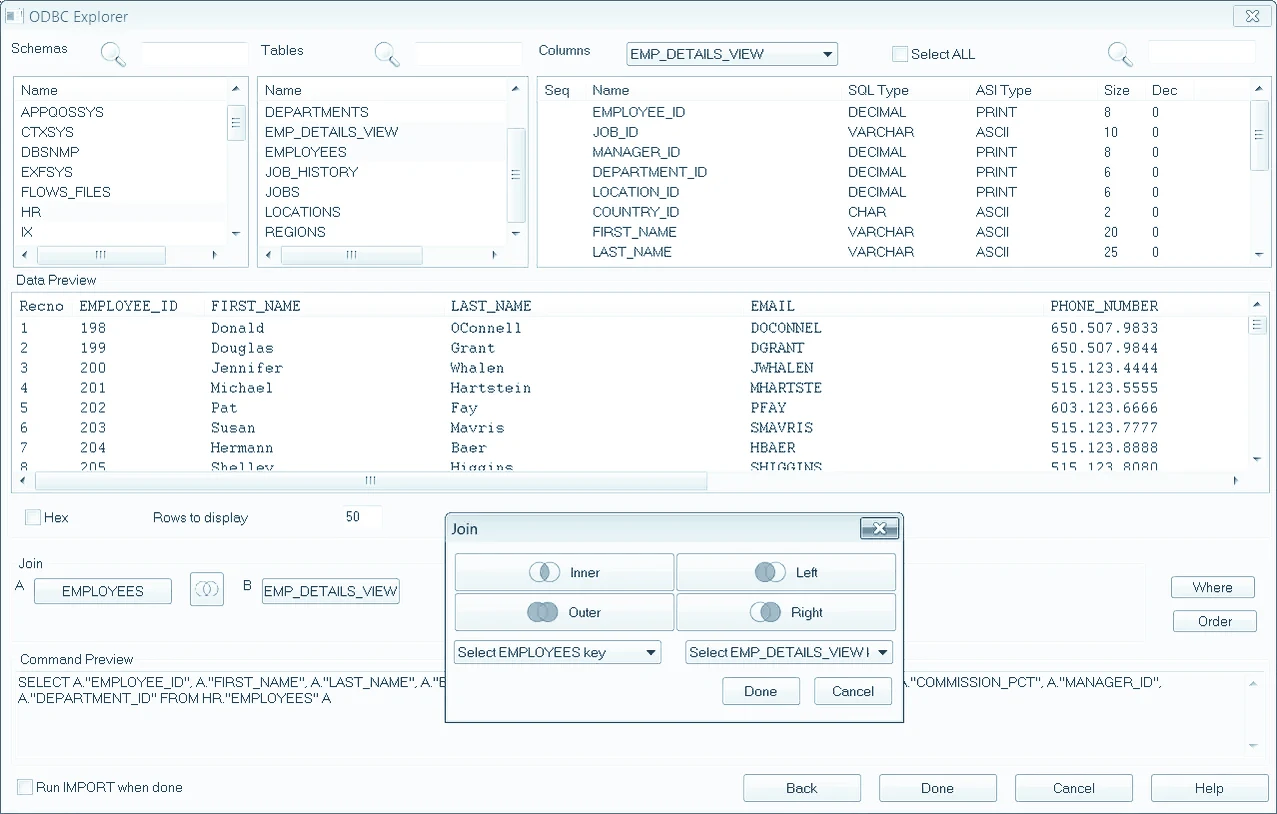
Task: Click the Schemas search magnifier icon
Action: [113, 54]
